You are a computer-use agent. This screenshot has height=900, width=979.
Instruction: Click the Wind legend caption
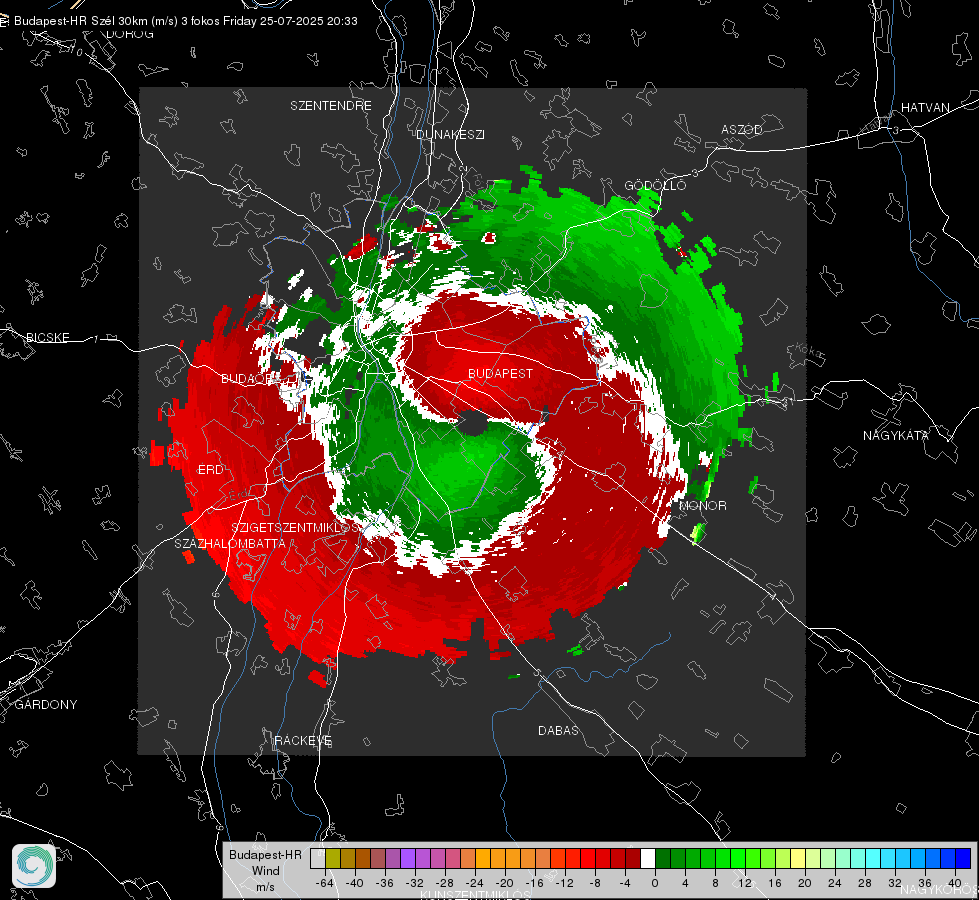(x=265, y=870)
